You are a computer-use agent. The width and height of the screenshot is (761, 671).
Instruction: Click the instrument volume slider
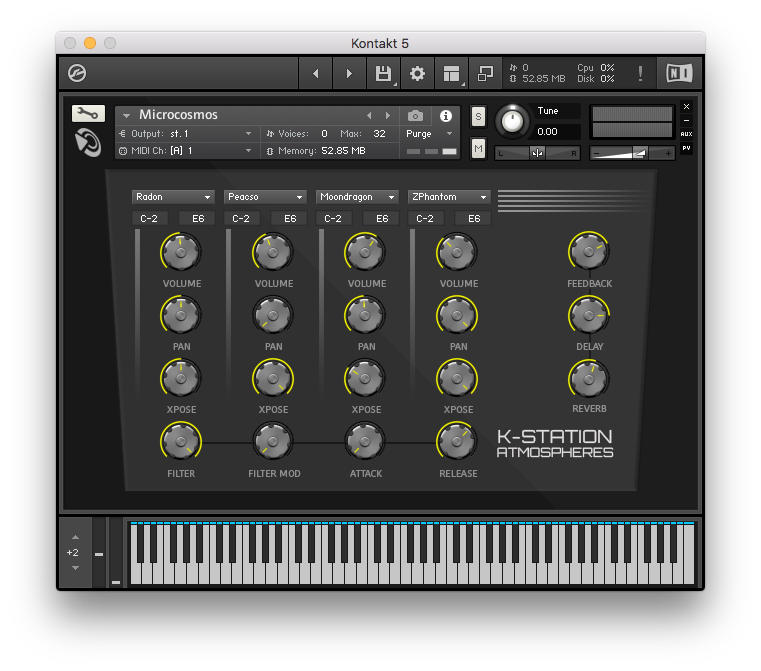[631, 153]
